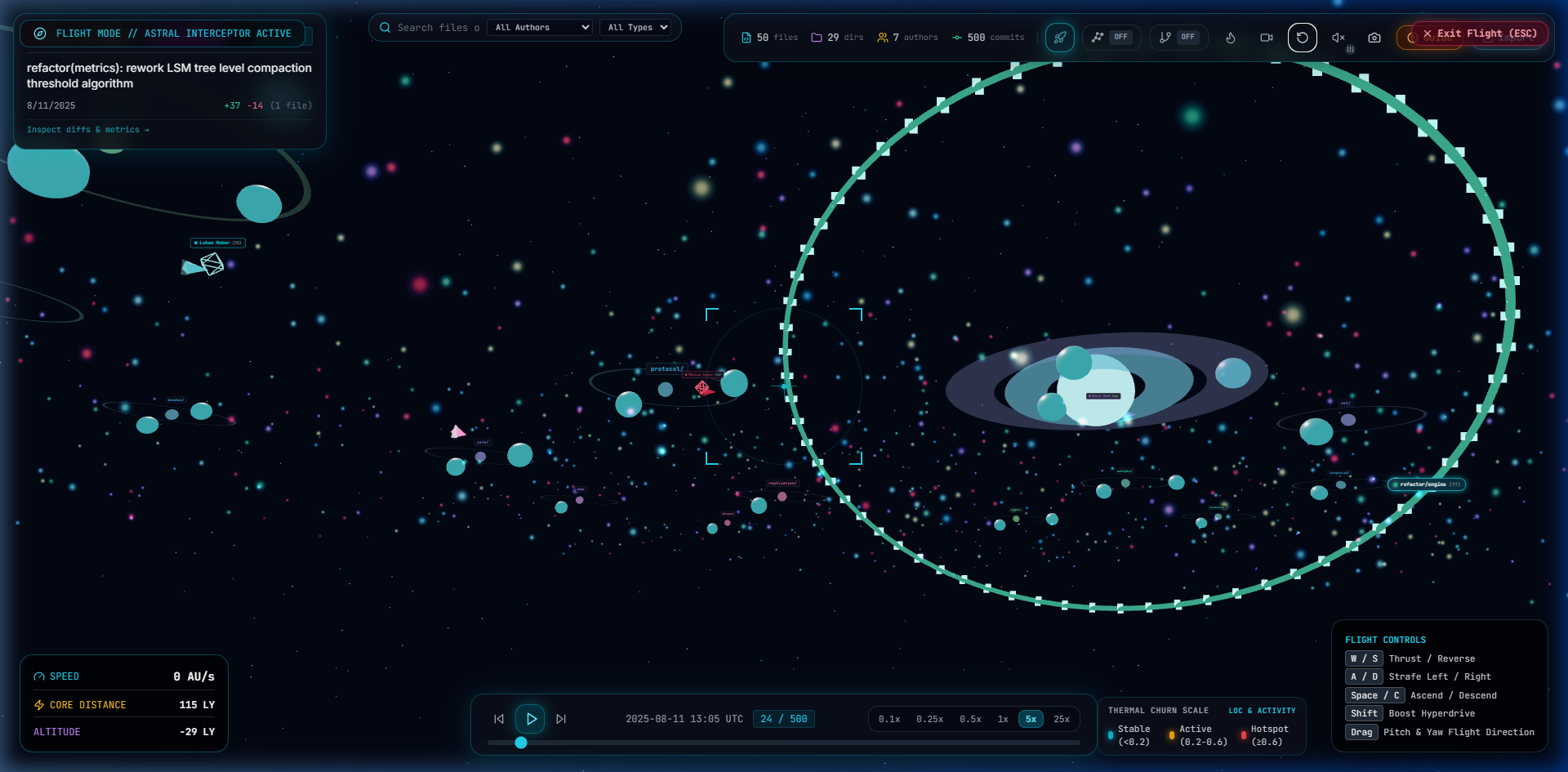
Task: Click the 24 / 500 commit counter
Action: click(x=784, y=719)
